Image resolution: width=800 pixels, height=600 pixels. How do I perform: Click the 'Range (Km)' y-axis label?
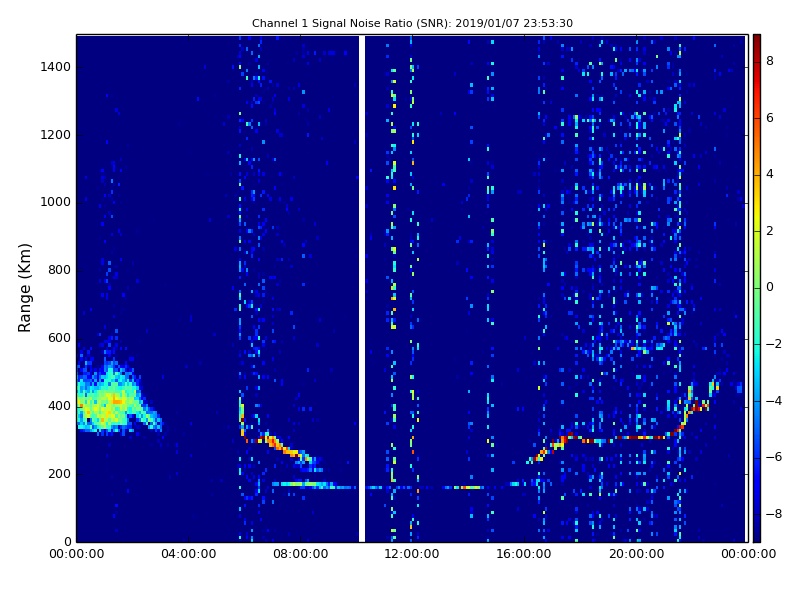point(24,288)
